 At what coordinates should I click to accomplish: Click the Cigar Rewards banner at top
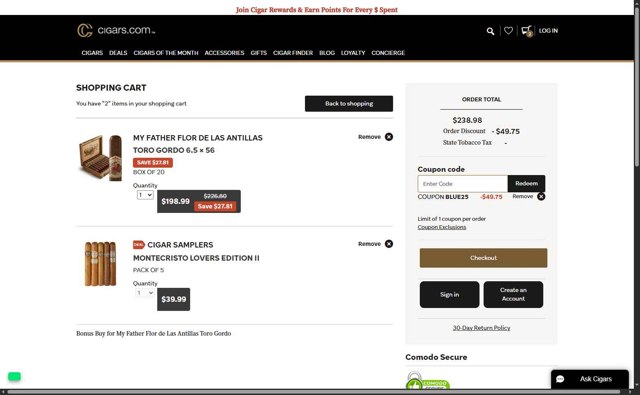(316, 10)
